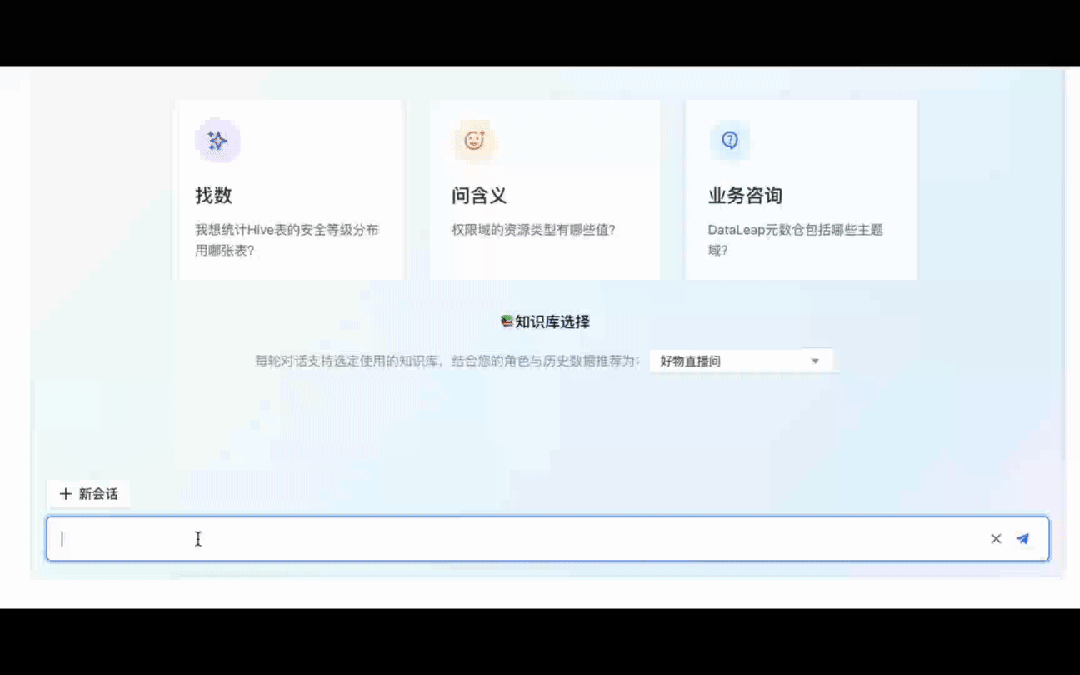Click sample question DataLeap元数仓包括哪些主题域
Viewport: 1080px width, 675px height.
(796, 240)
